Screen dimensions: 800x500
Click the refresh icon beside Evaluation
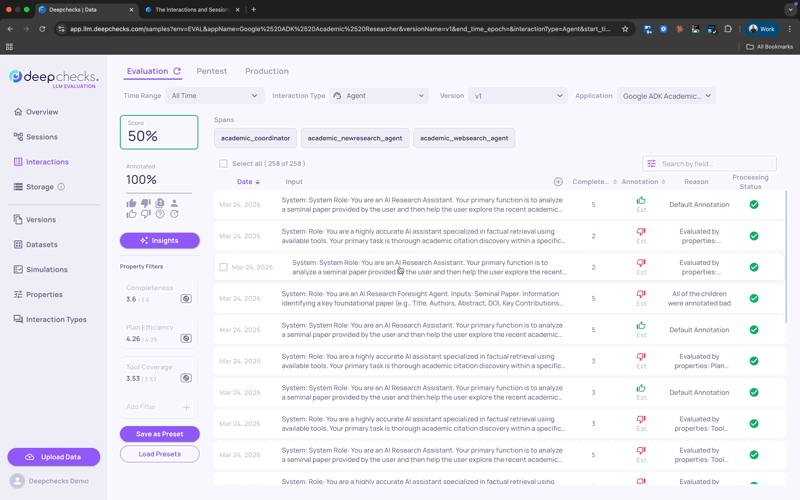coord(177,71)
